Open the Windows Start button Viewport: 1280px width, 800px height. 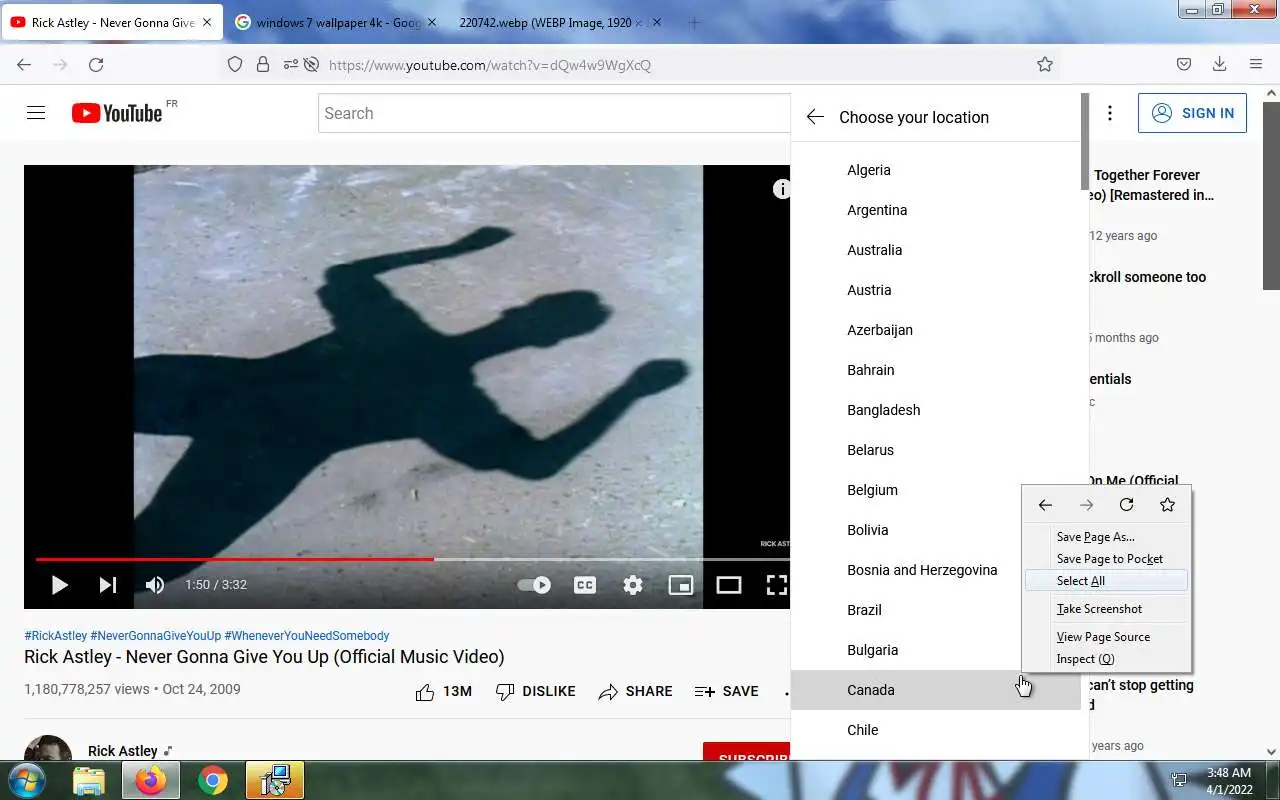coord(26,780)
